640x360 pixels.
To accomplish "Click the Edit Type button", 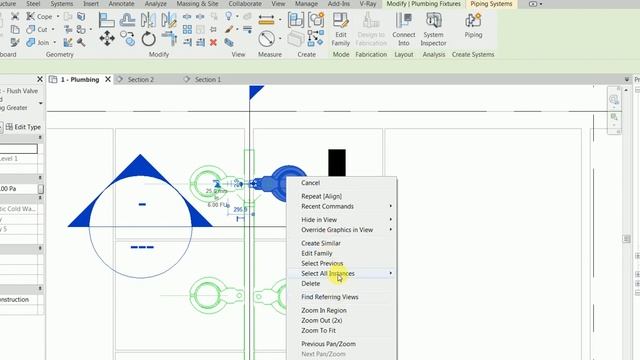I will coord(23,127).
